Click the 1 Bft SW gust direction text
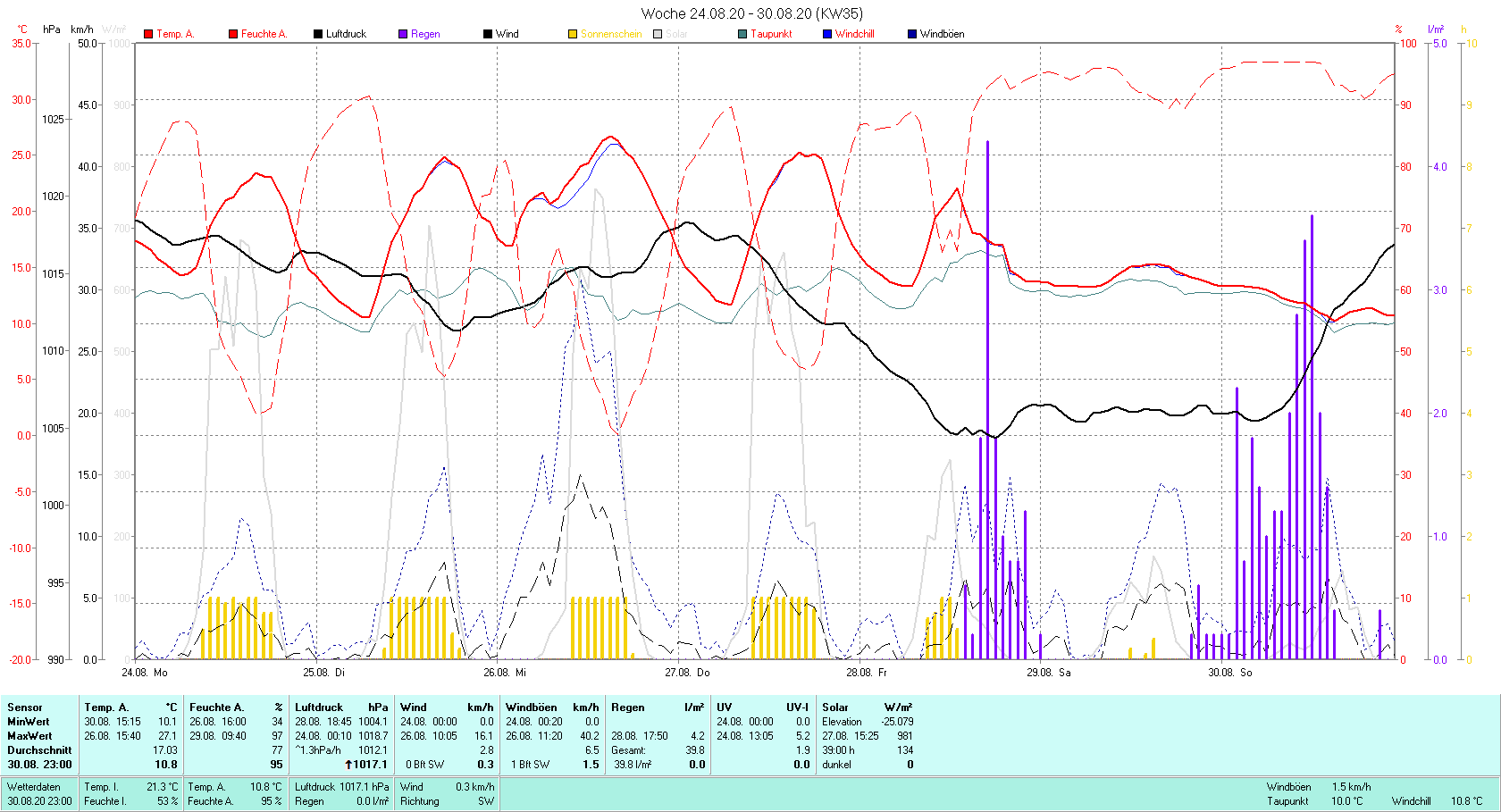Screen dimensions: 1501x812 (530, 765)
